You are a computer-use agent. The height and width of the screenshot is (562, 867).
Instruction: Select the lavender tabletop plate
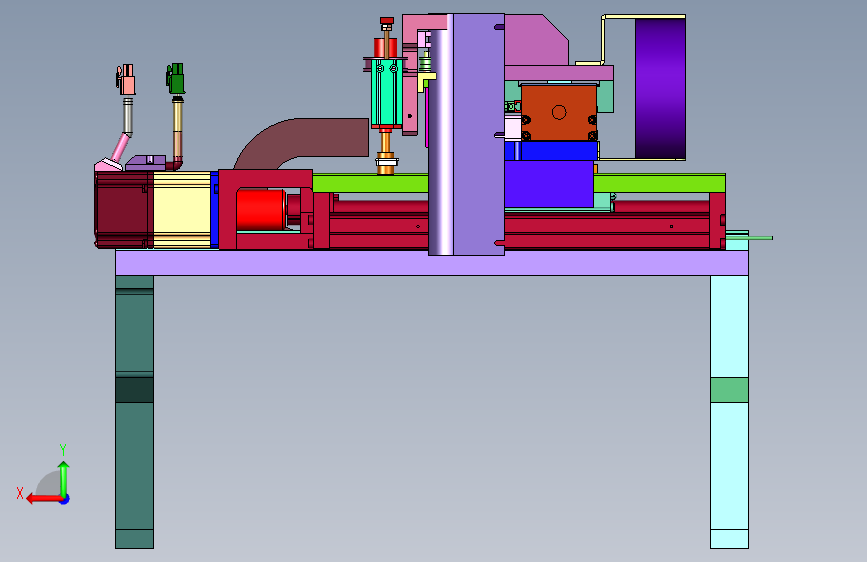[432, 263]
